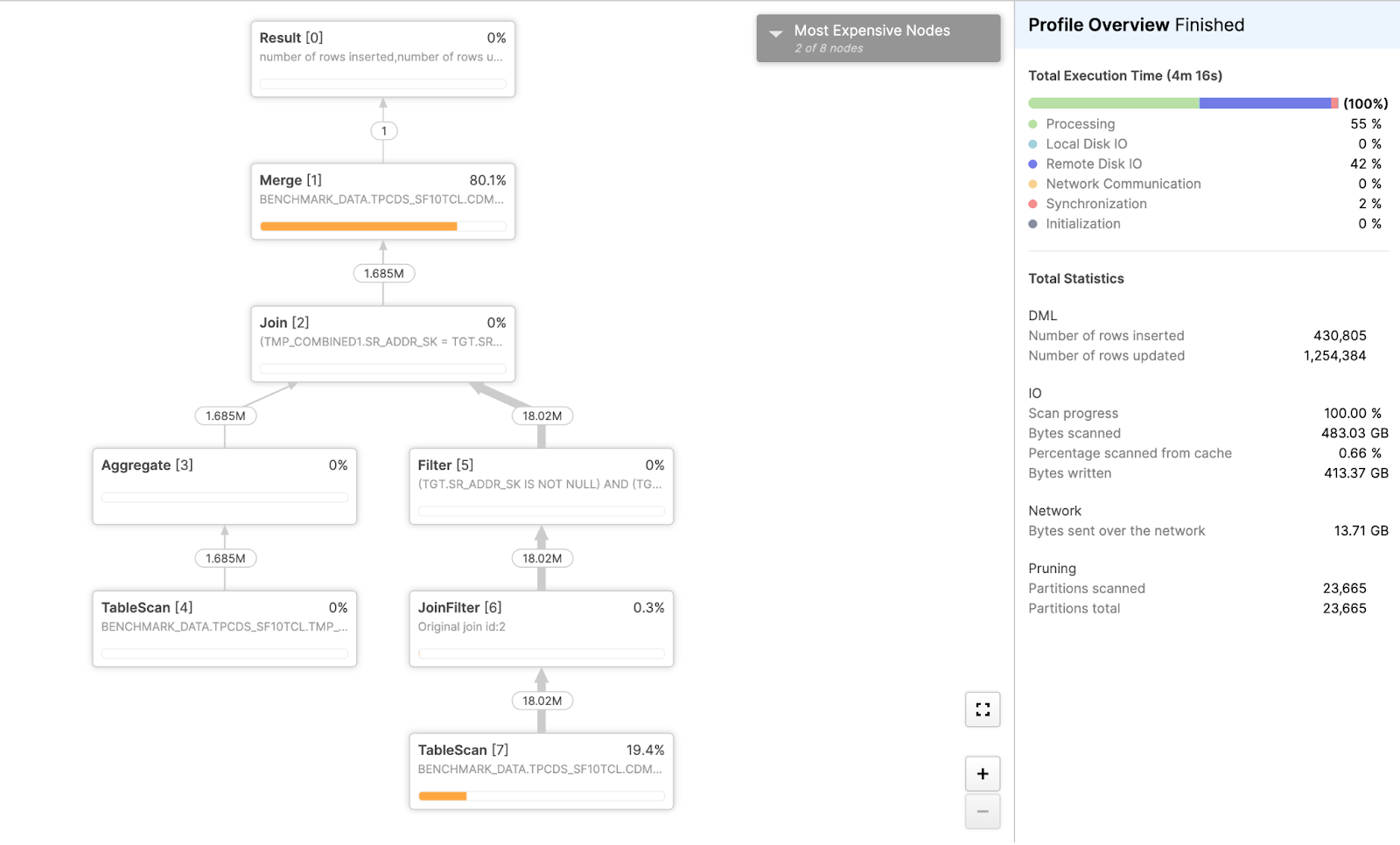1400x845 pixels.
Task: Select the Filter [5] node
Action: [x=541, y=485]
